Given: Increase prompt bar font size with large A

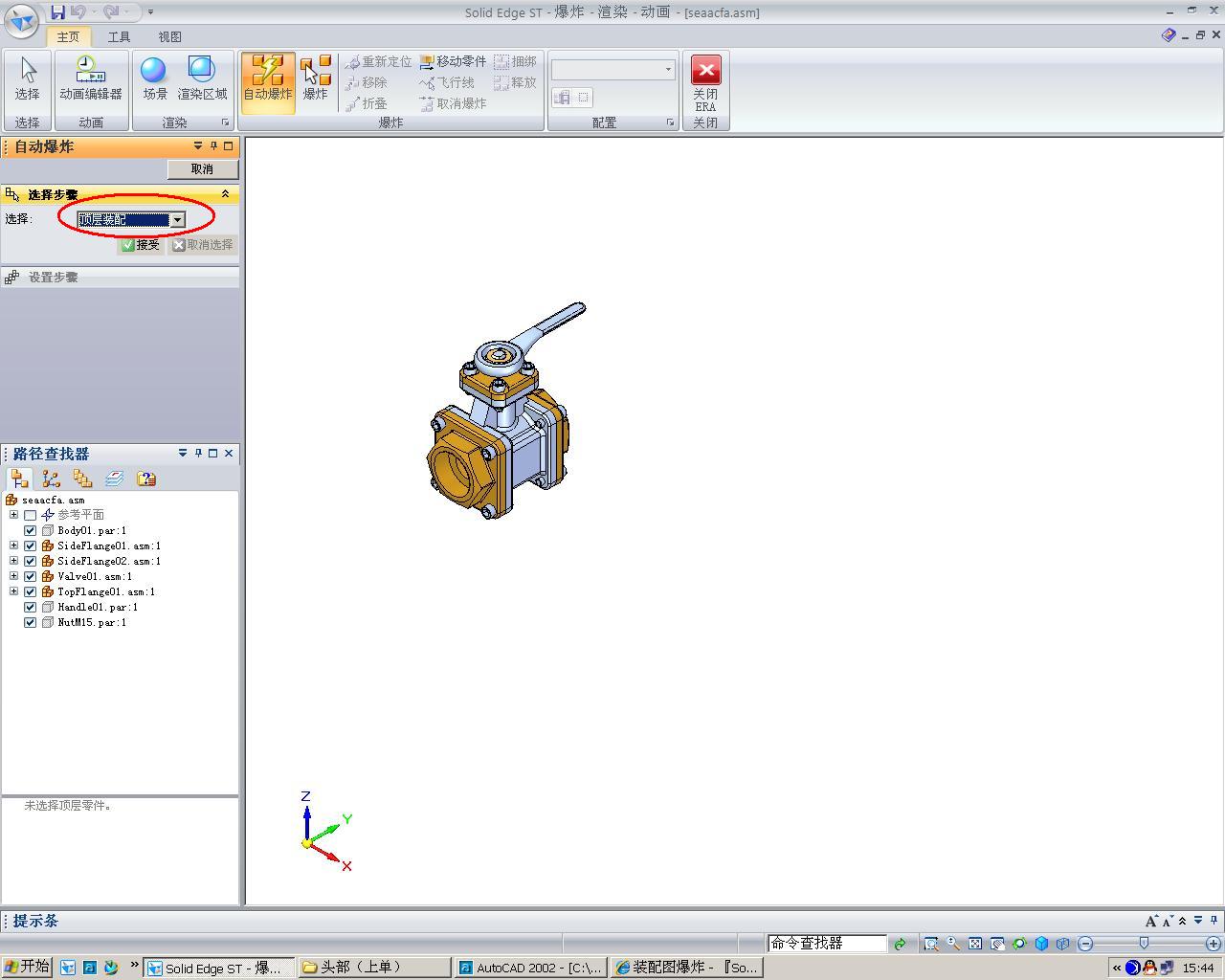Looking at the screenshot, I should pyautogui.click(x=1151, y=921).
